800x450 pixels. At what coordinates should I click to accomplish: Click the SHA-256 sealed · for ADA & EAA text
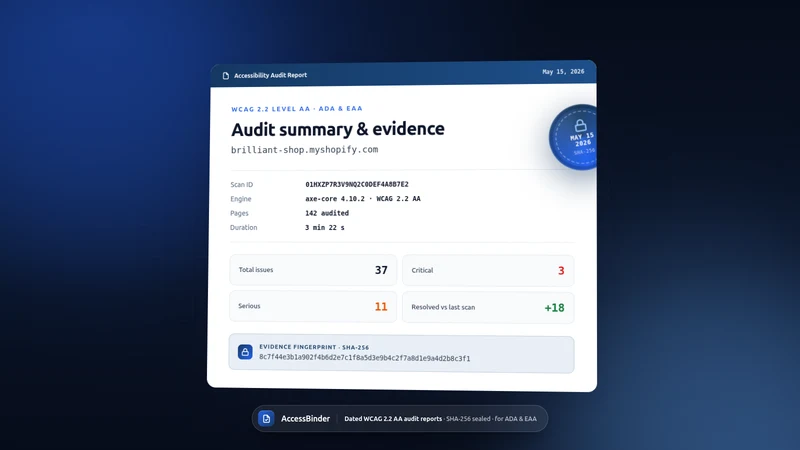point(491,419)
